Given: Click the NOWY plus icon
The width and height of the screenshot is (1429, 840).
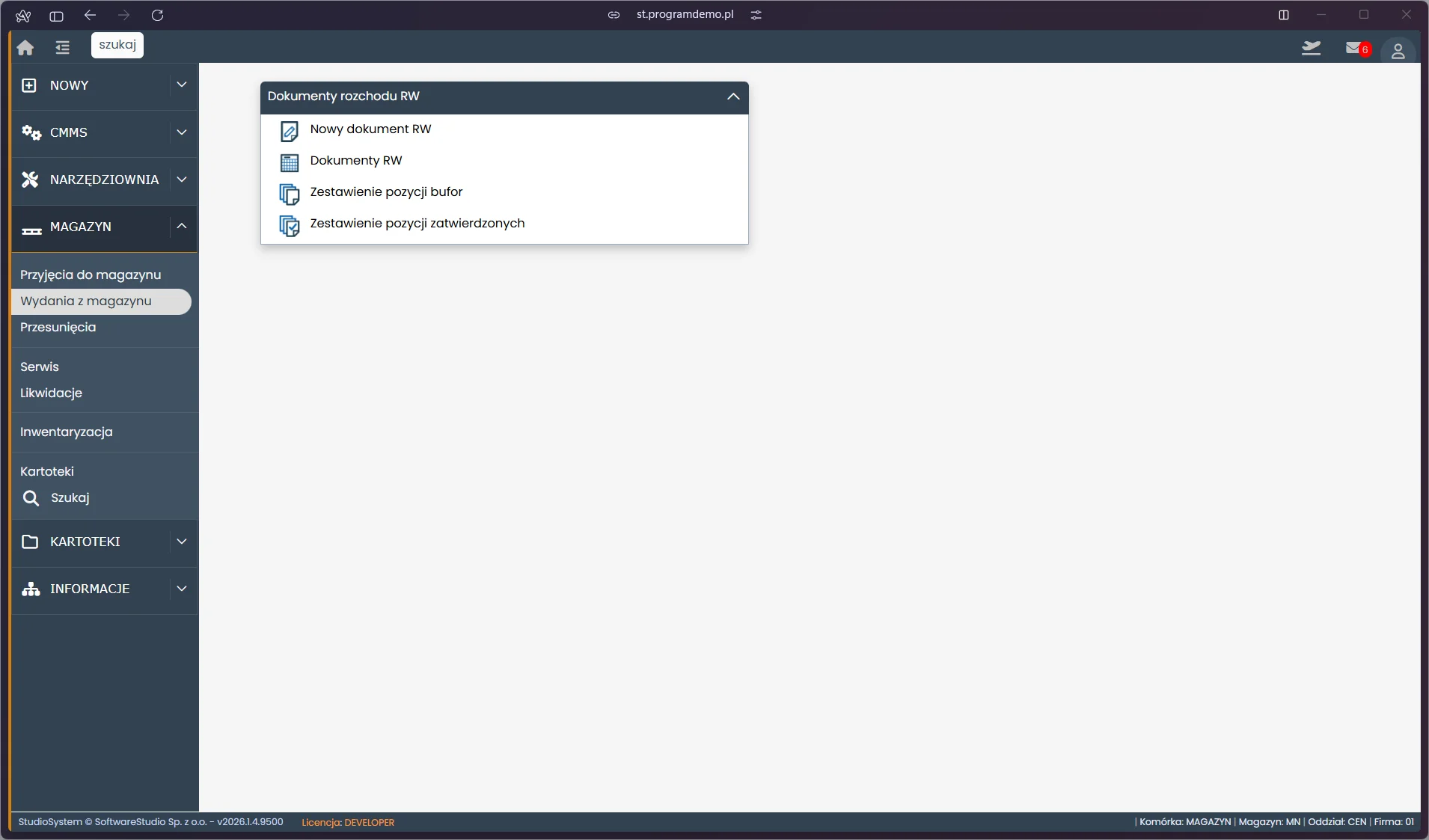Looking at the screenshot, I should (29, 85).
